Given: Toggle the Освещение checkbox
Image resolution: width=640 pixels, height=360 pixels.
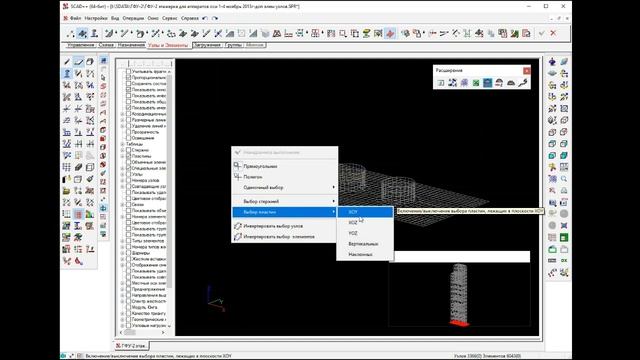Looking at the screenshot, I should point(129,138).
